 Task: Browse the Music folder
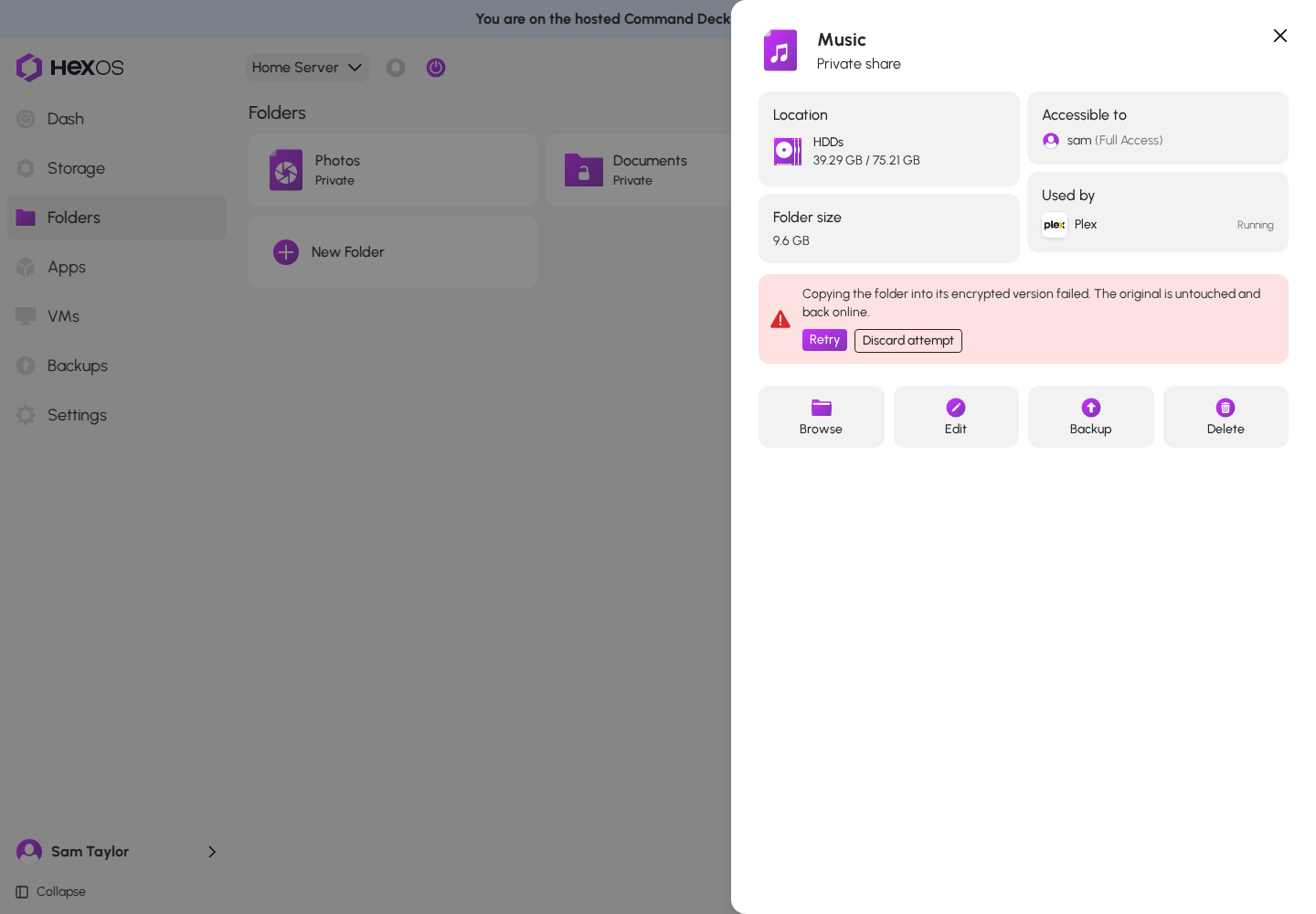pyautogui.click(x=822, y=417)
